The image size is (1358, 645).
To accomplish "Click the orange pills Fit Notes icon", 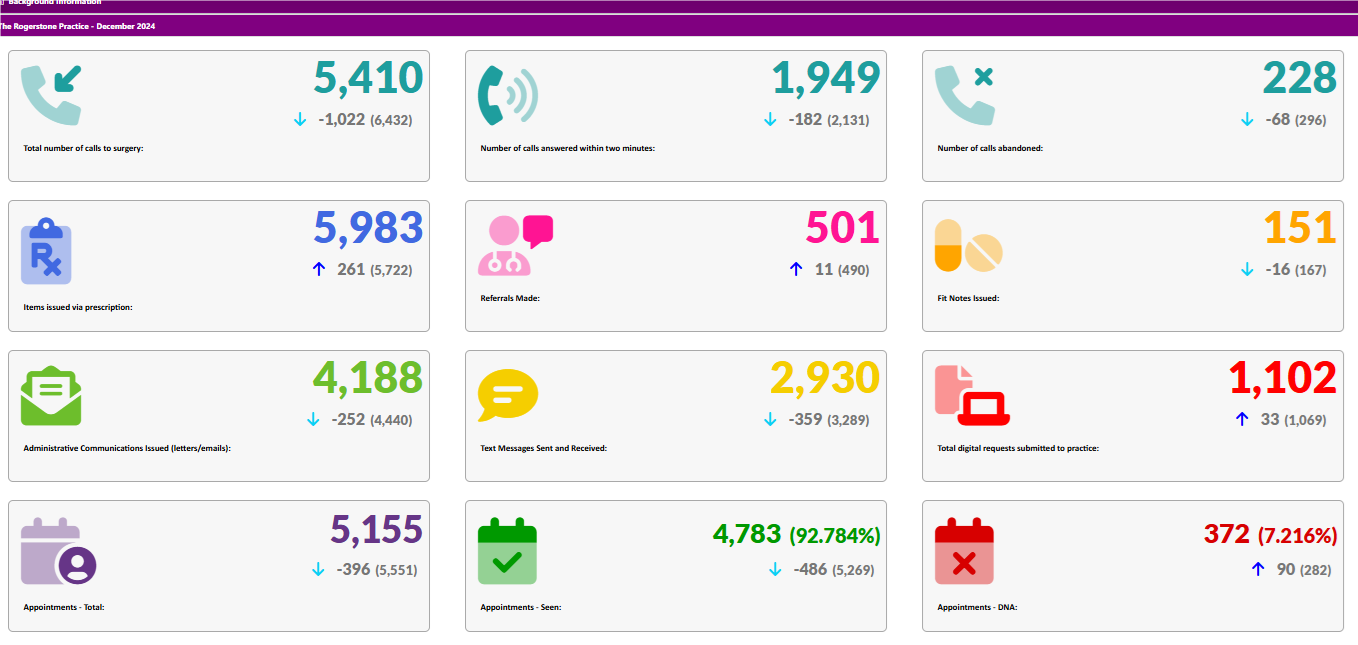I will tap(968, 246).
